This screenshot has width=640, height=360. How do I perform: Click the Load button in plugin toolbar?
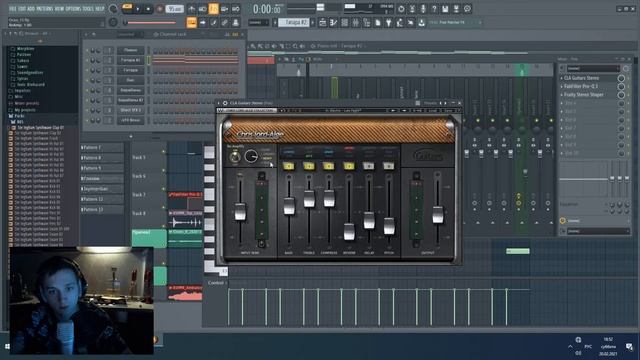pos(433,110)
